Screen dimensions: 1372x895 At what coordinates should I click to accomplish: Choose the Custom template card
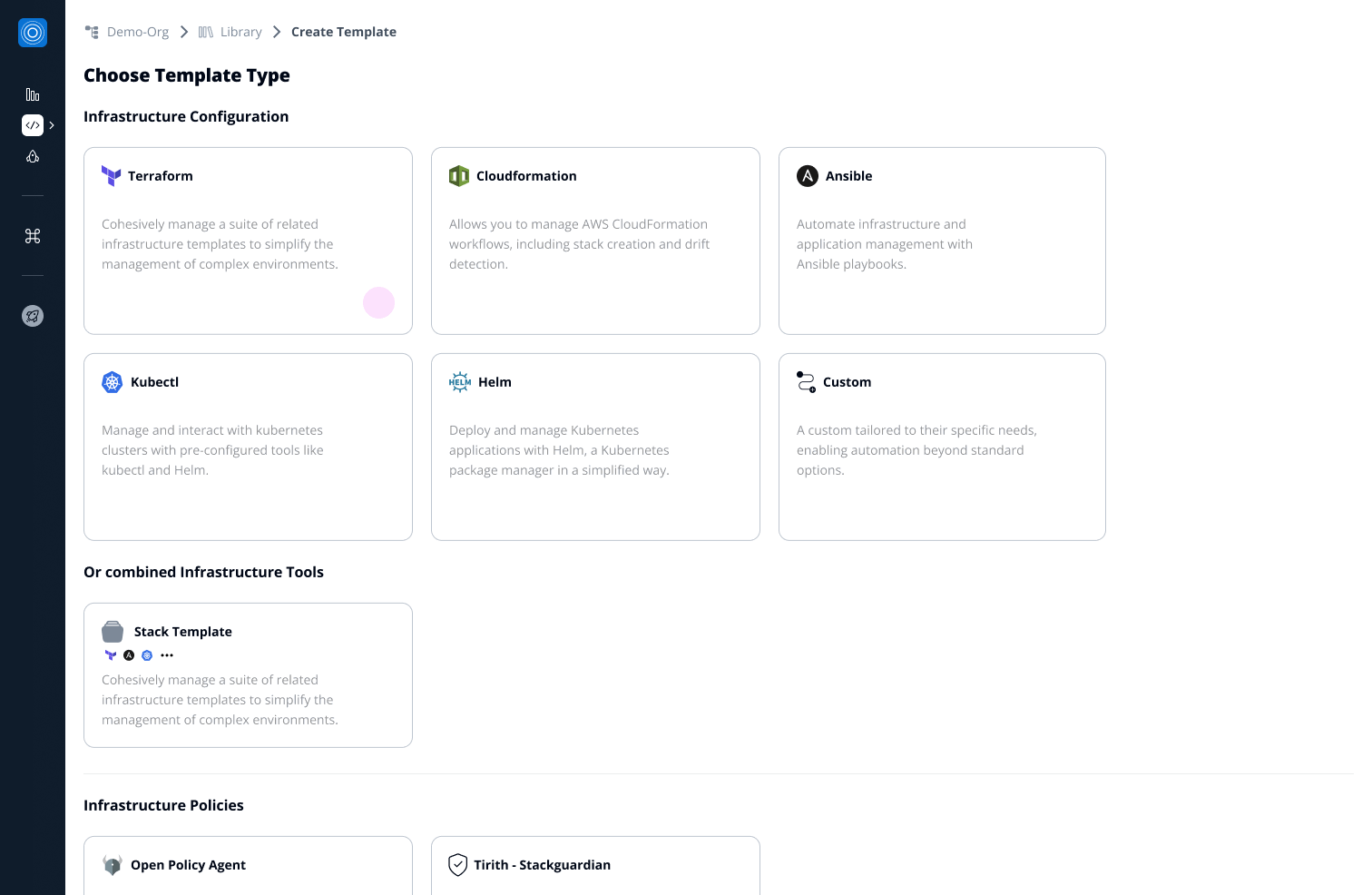pos(942,447)
